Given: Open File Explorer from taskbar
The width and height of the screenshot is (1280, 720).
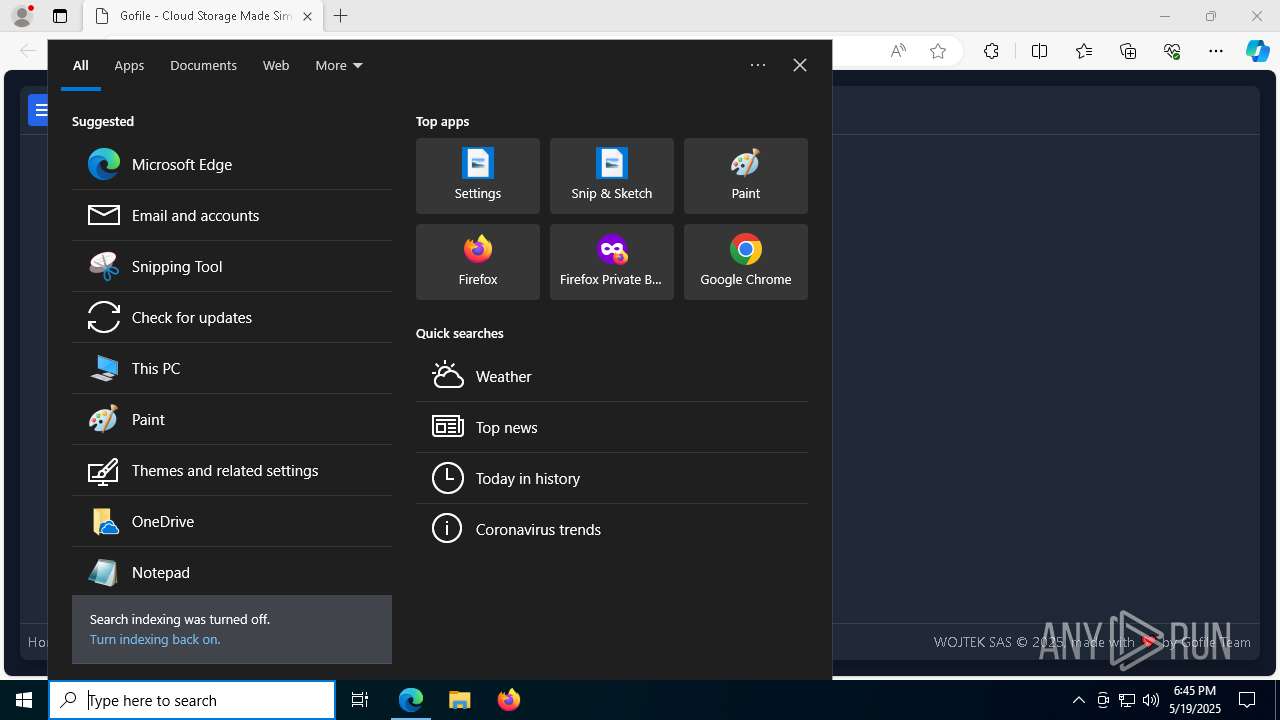Looking at the screenshot, I should 459,700.
